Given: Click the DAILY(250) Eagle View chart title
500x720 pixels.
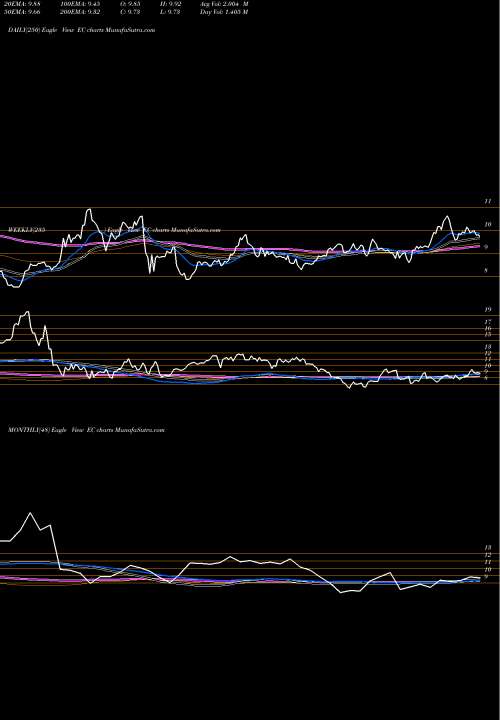Looking at the screenshot, I should [x=81, y=30].
